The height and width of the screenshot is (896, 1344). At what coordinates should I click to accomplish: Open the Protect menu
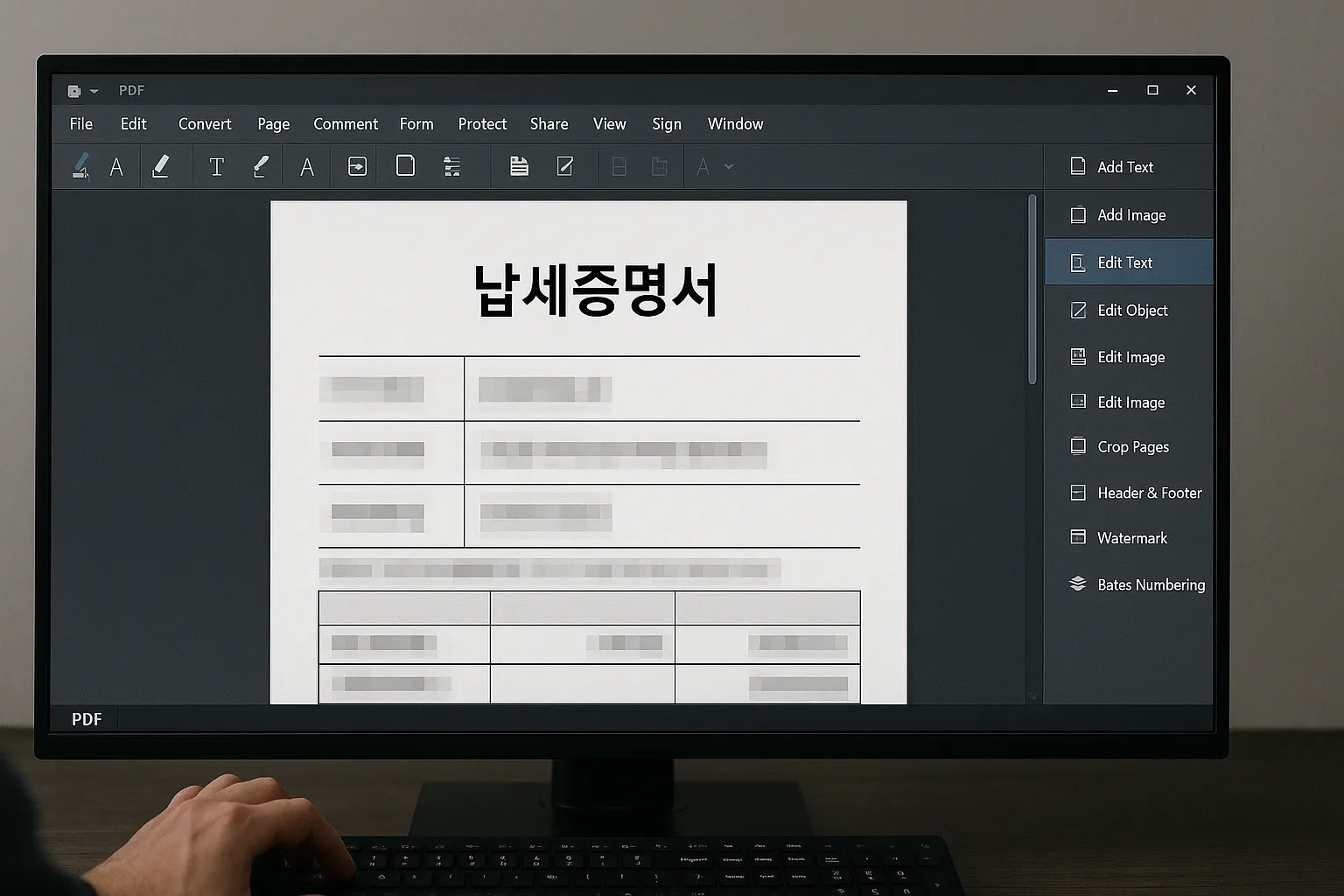coord(482,124)
